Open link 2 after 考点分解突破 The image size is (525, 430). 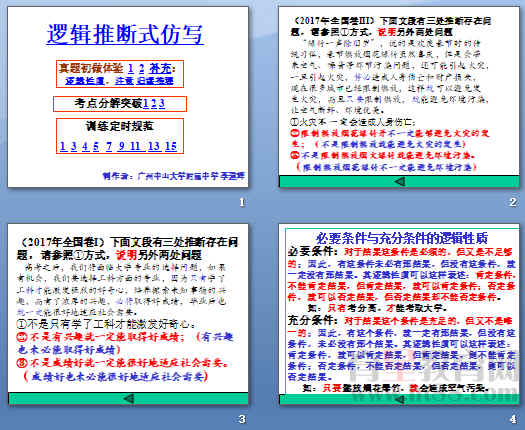(x=154, y=104)
